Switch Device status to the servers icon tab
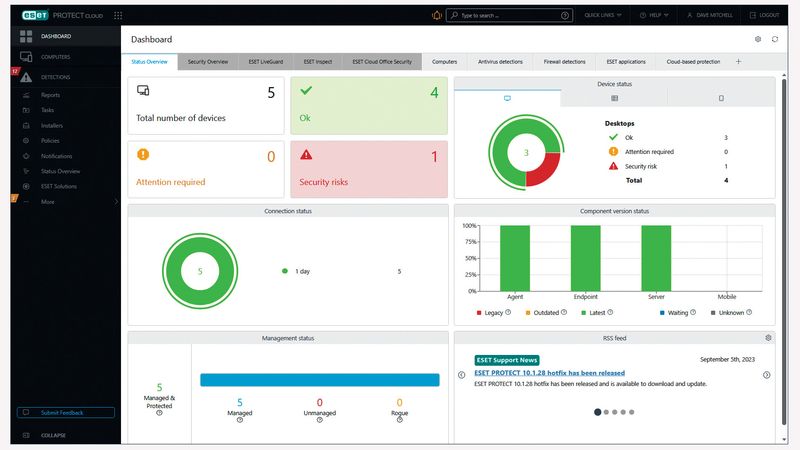 [x=614, y=98]
